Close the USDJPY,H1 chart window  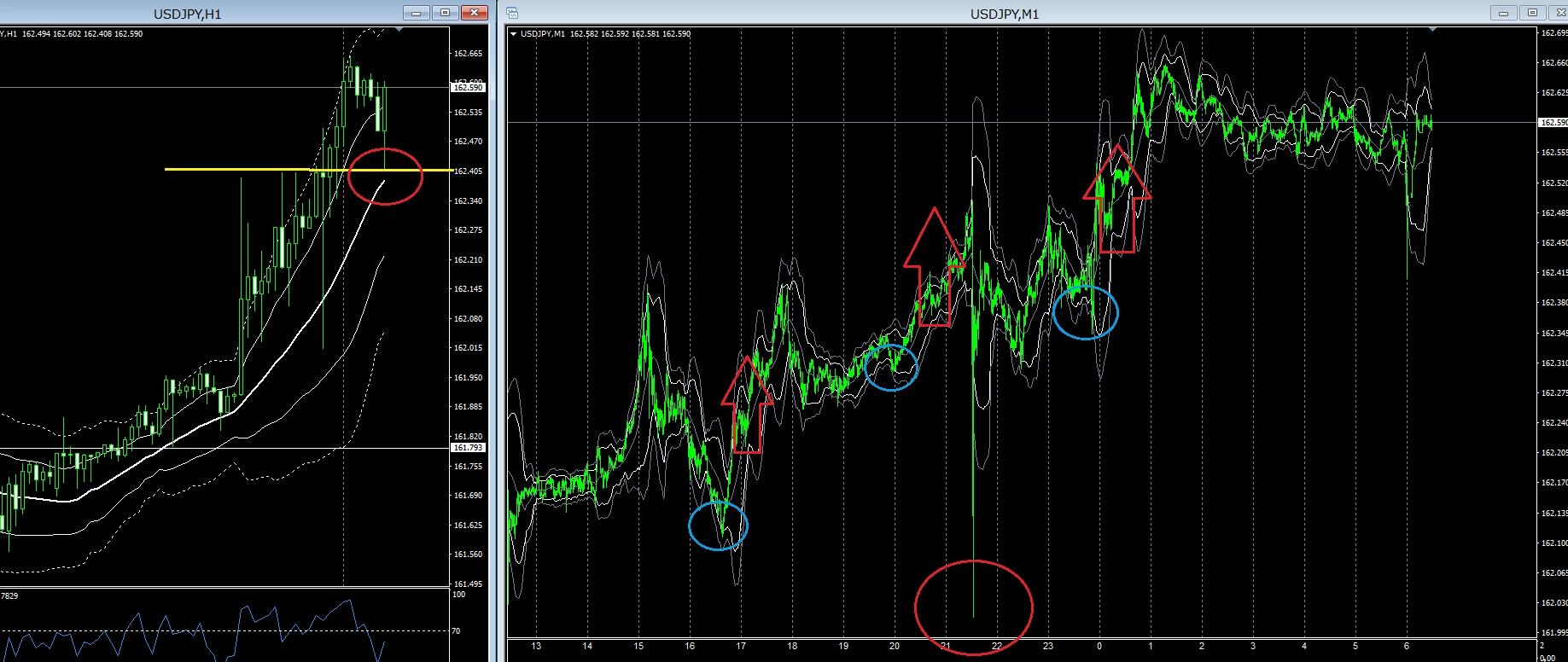(474, 13)
